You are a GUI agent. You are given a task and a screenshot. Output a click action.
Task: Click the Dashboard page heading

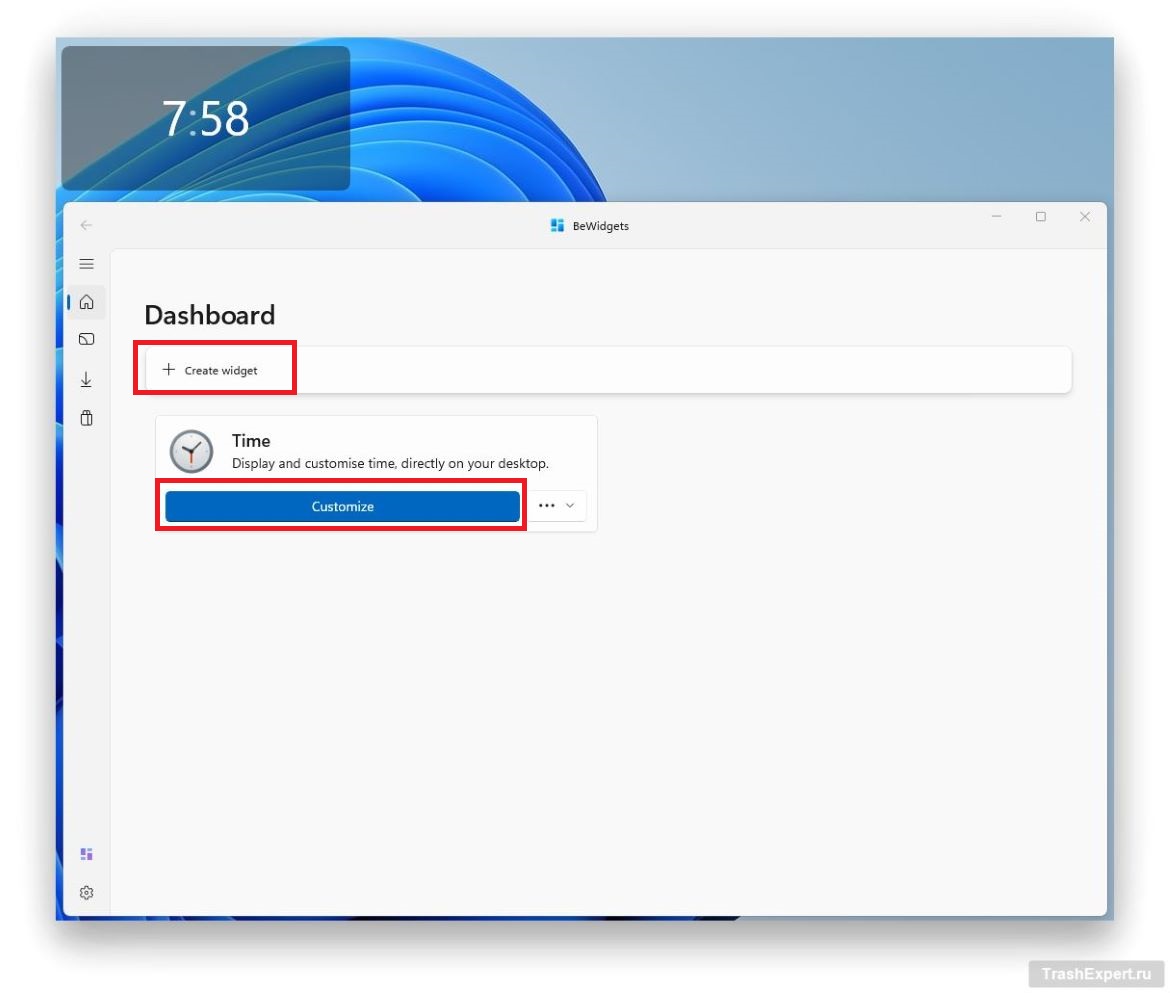[209, 315]
